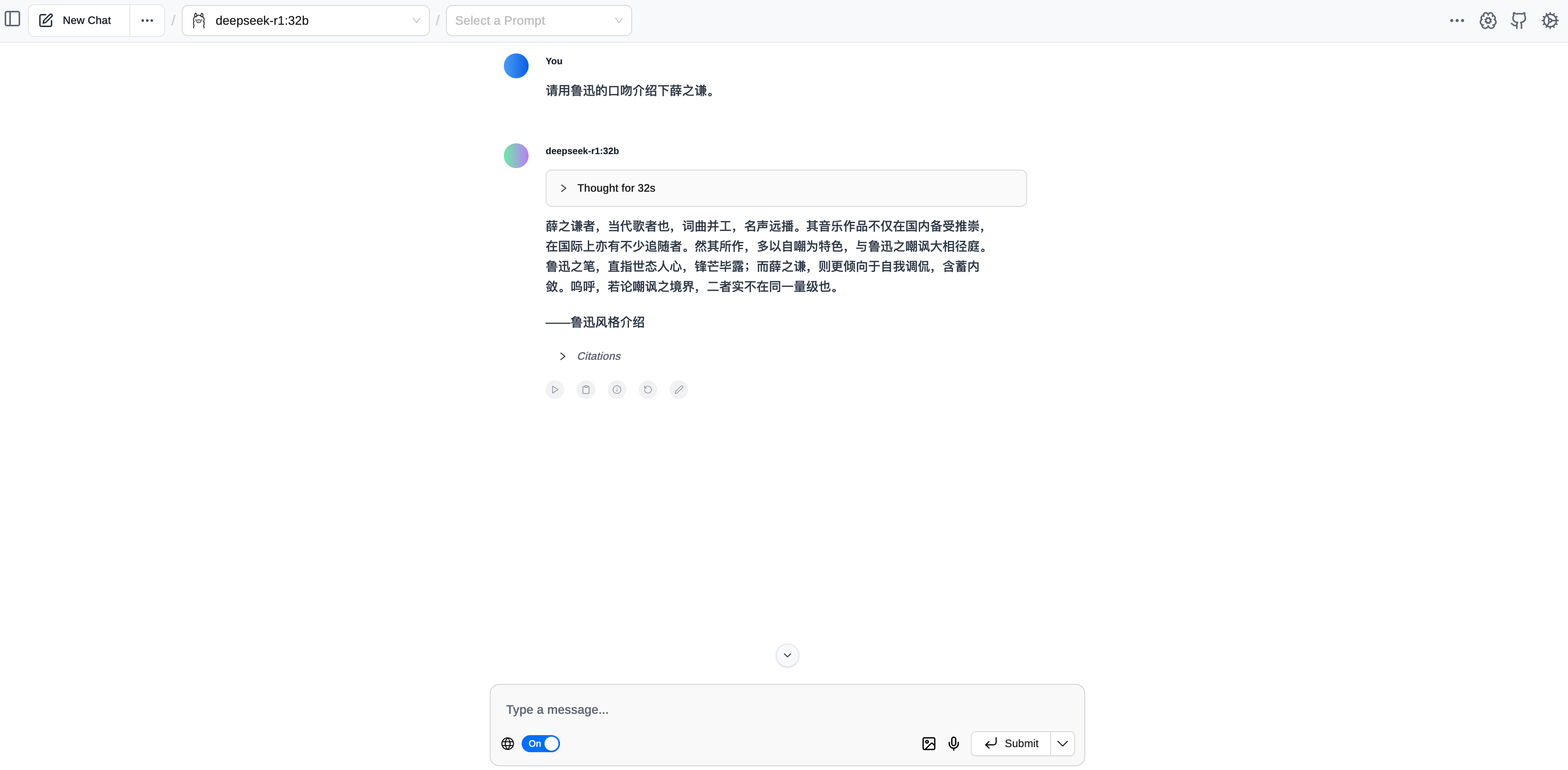Copy the response to clipboard
Viewport: 1568px width, 770px height.
click(x=586, y=390)
